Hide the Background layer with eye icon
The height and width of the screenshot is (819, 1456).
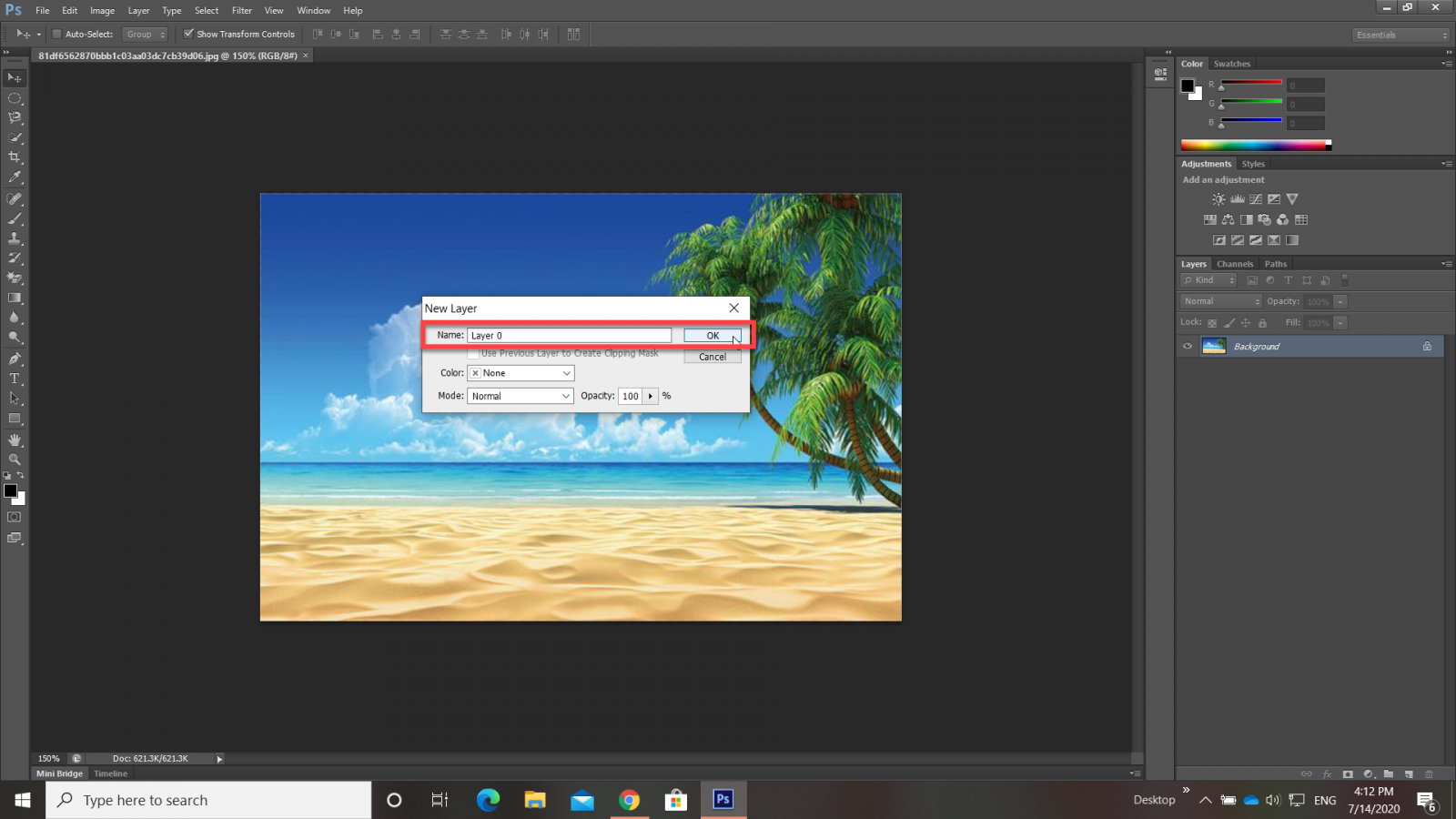click(1188, 347)
